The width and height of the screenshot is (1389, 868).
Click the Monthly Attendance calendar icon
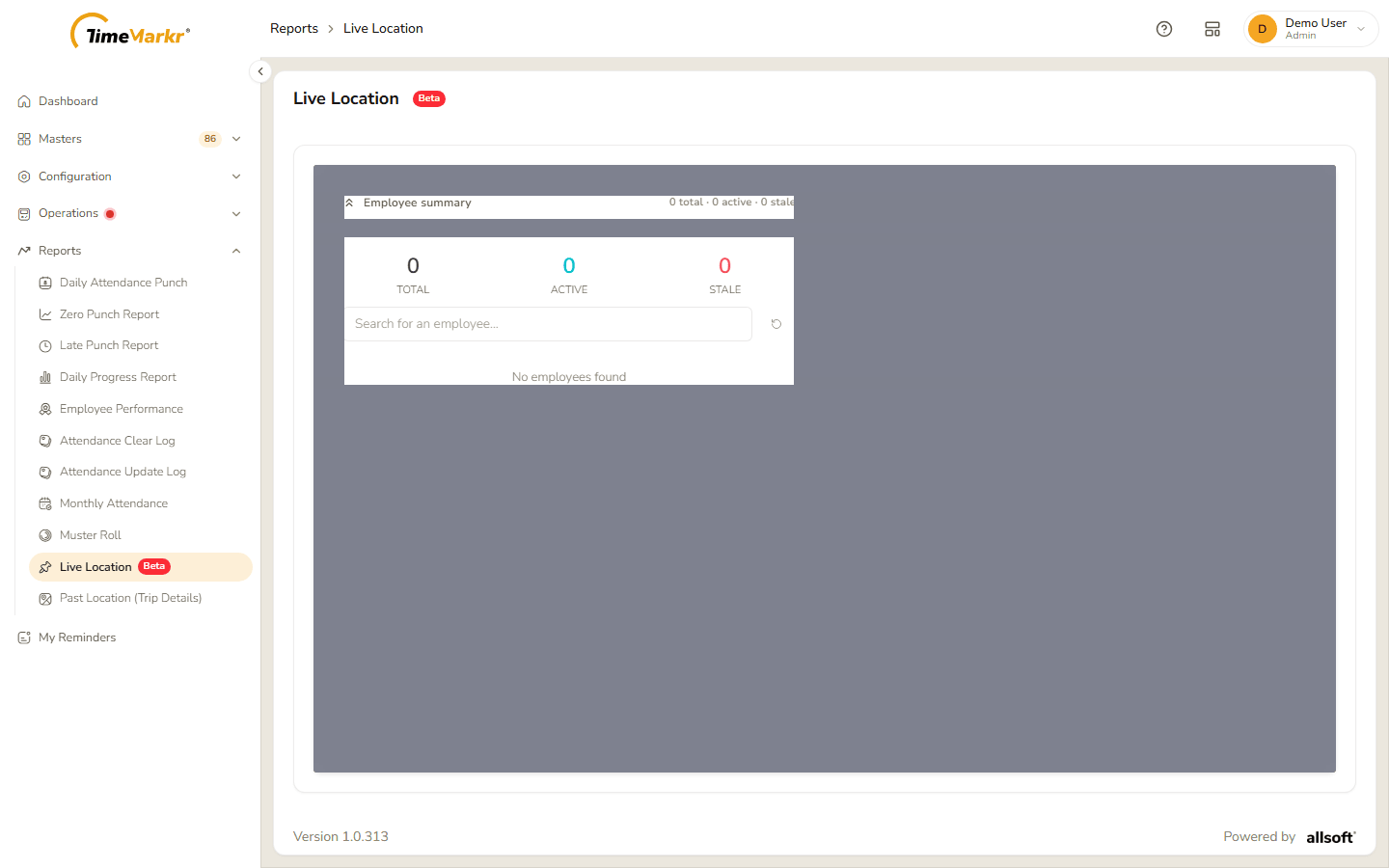pyautogui.click(x=45, y=503)
